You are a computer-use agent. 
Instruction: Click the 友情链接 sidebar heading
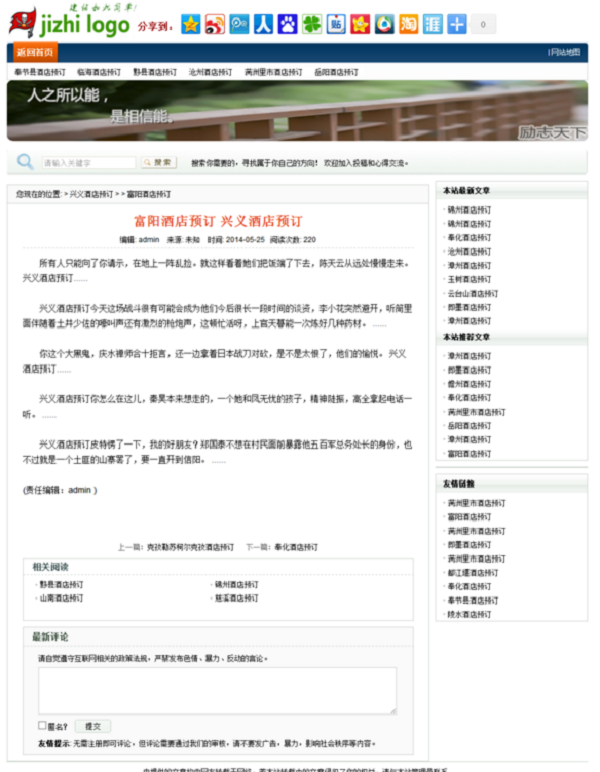tap(459, 484)
